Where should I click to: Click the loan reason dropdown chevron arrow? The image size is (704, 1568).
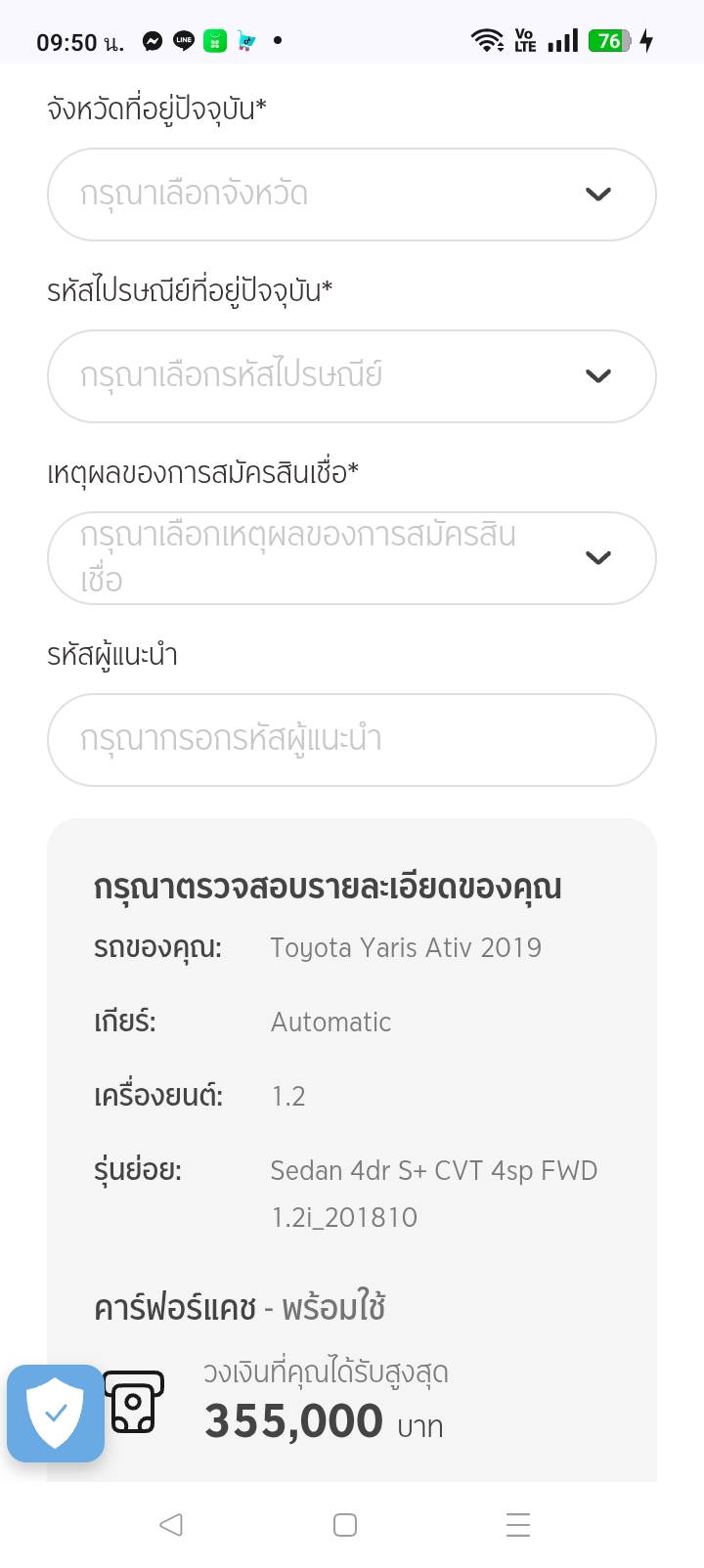(598, 558)
